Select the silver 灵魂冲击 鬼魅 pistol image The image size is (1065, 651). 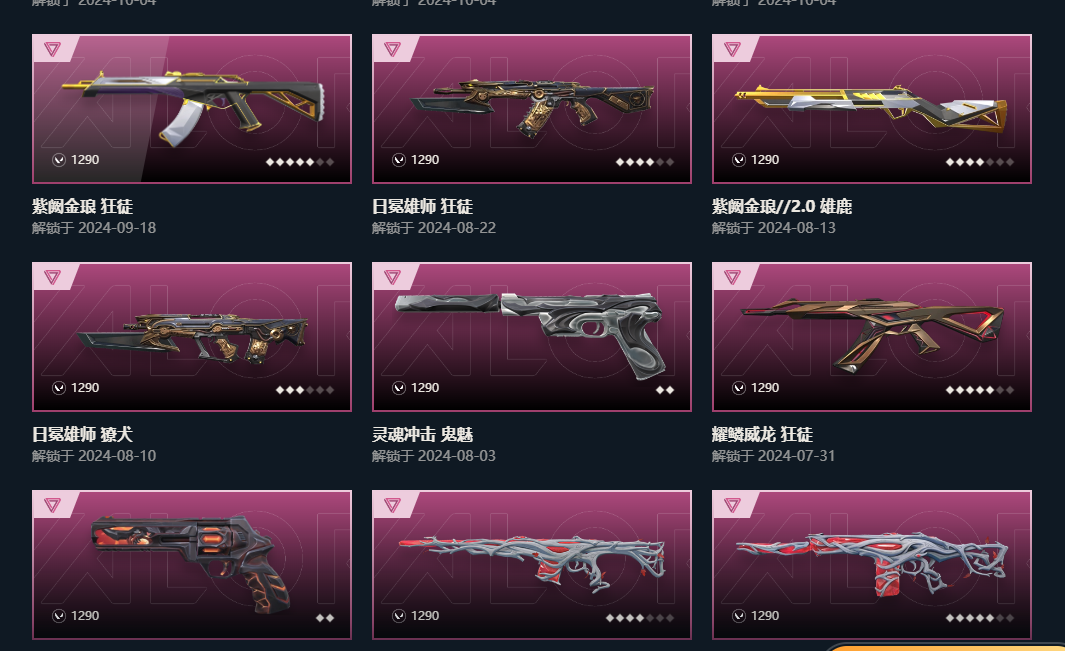tap(531, 334)
